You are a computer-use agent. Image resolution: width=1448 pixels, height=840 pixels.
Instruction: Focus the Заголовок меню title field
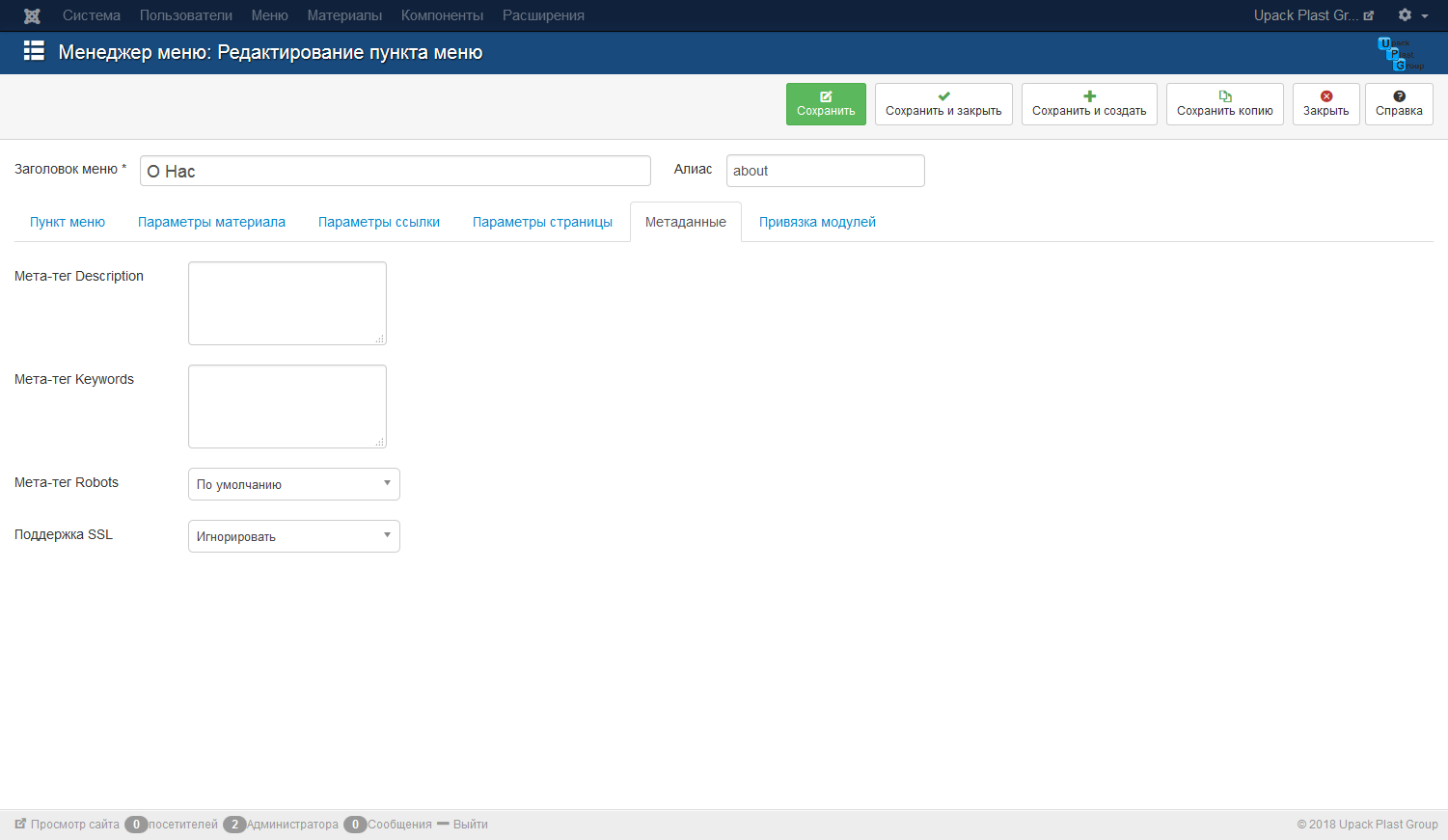(x=396, y=171)
